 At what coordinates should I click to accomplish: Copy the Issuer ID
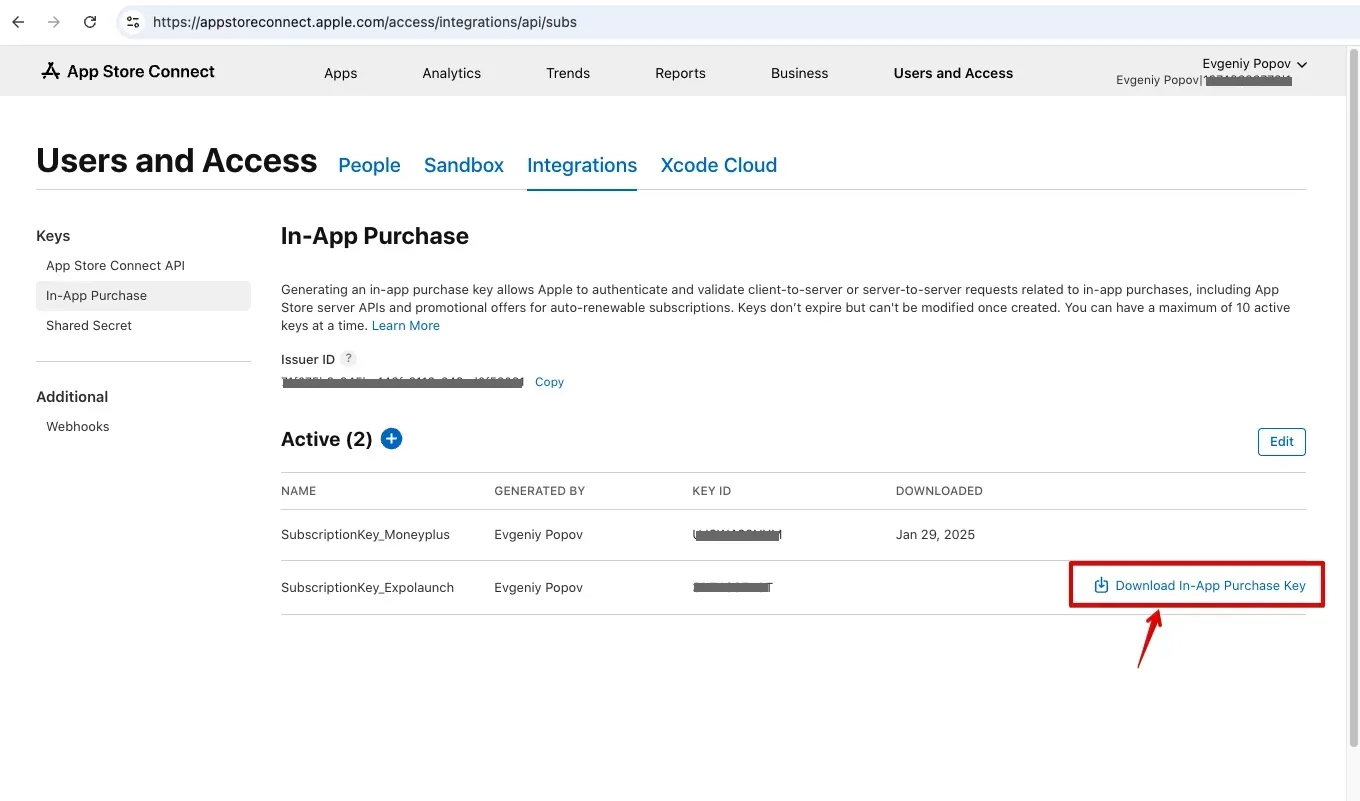tap(549, 382)
